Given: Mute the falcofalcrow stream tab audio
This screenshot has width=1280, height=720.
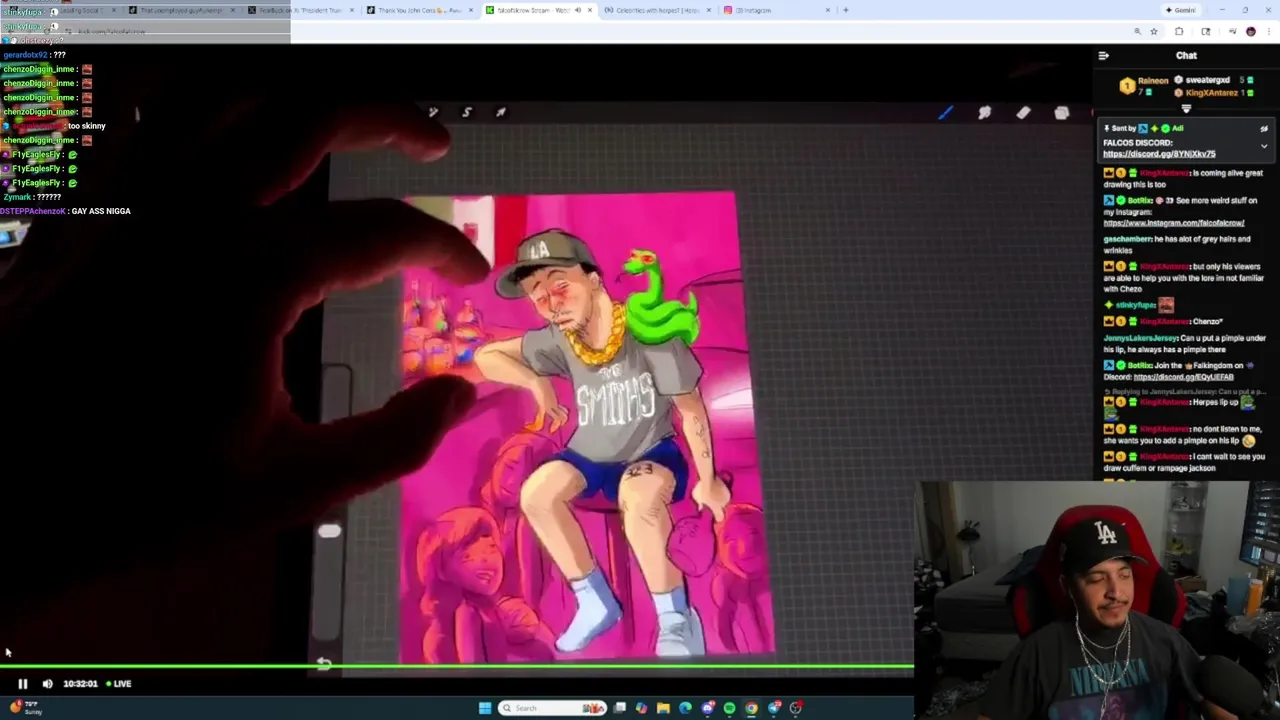Looking at the screenshot, I should (x=578, y=10).
